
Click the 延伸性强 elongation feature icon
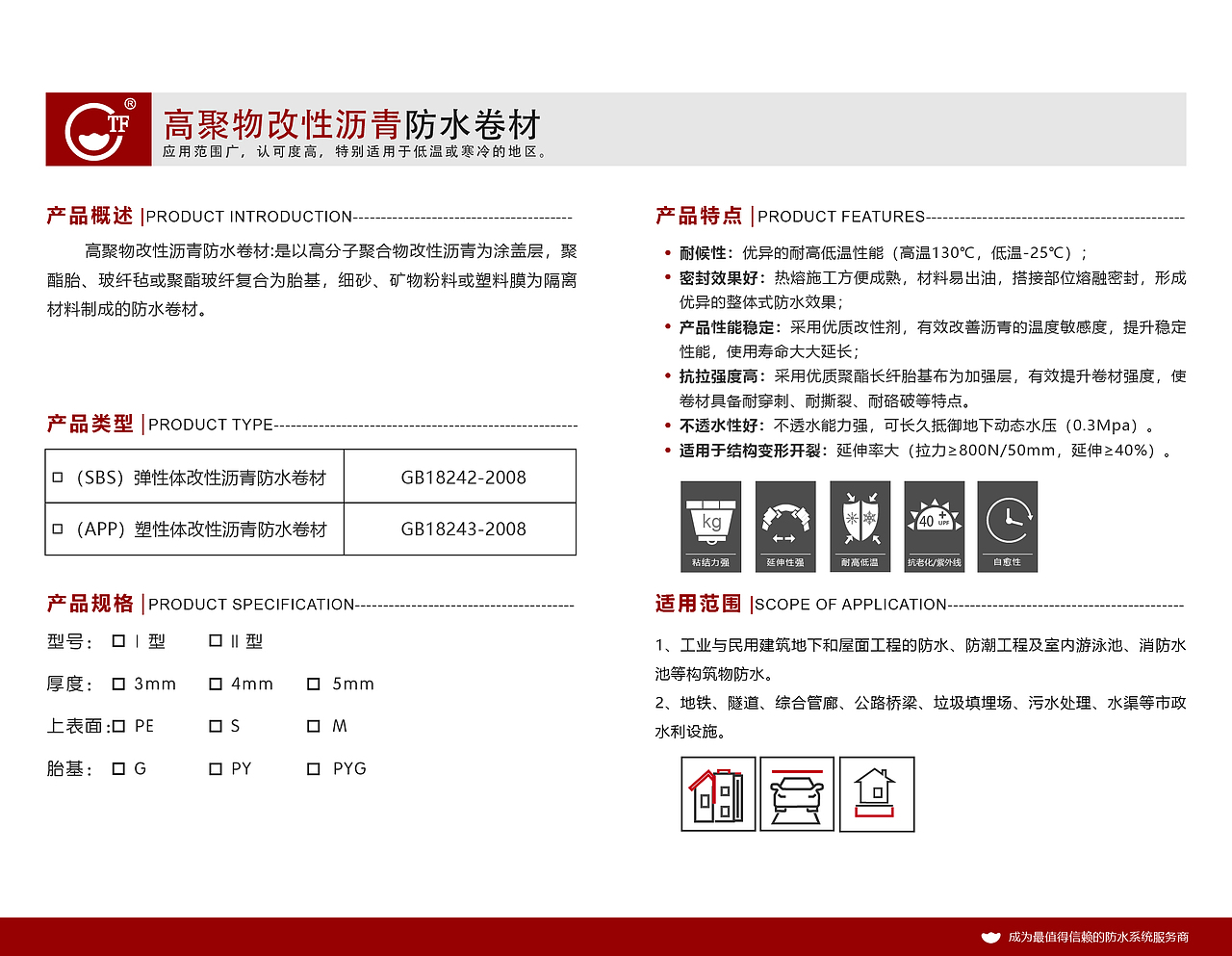point(787,526)
